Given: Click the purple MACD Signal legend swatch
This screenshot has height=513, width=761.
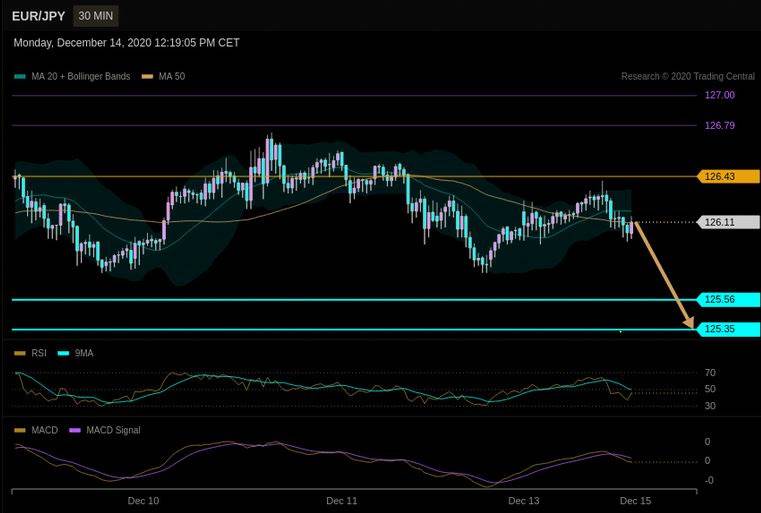Looking at the screenshot, I should pos(75,430).
